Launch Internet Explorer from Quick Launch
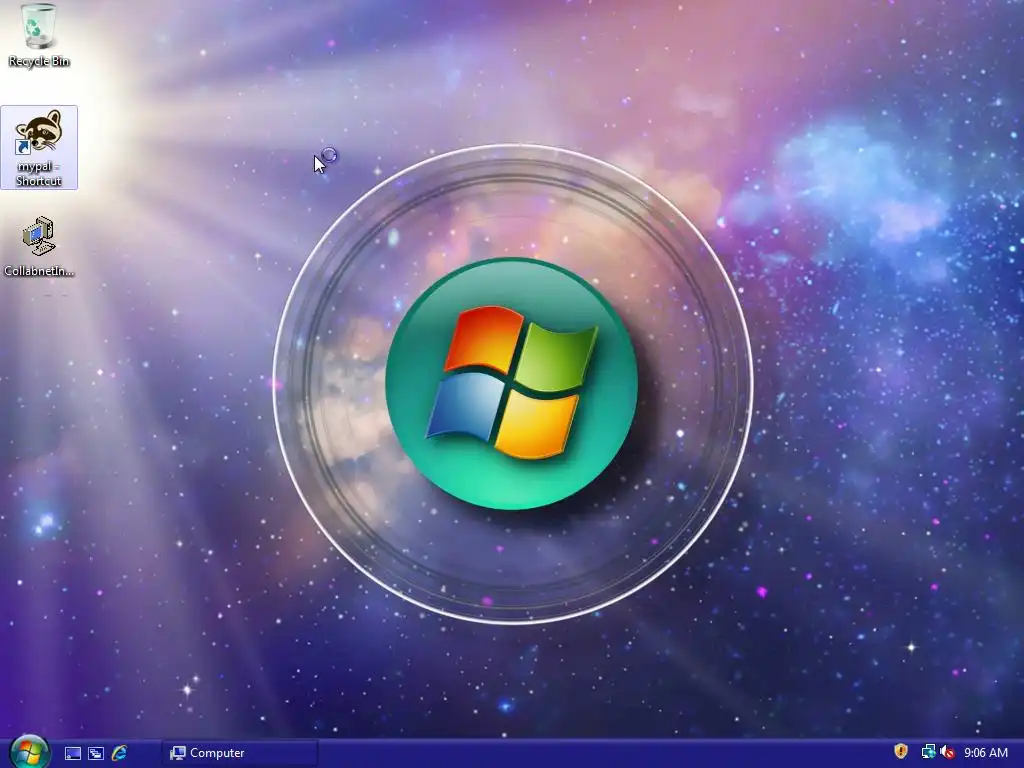1024x768 pixels. coord(119,753)
